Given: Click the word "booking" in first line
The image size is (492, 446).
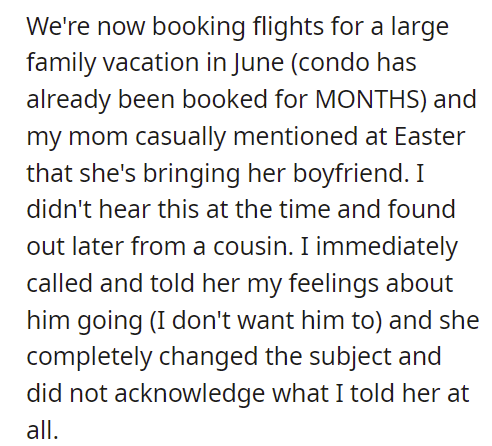Looking at the screenshot, I should point(199,28).
